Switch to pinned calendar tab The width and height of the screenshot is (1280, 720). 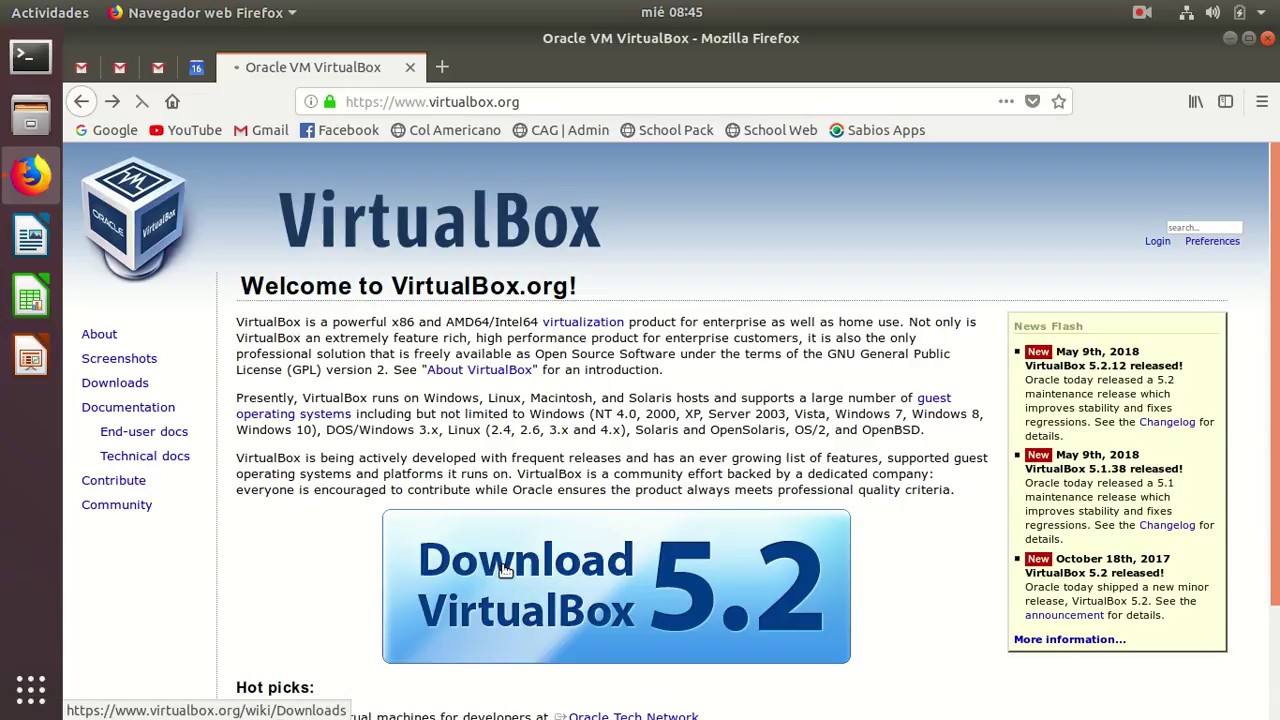click(x=196, y=67)
